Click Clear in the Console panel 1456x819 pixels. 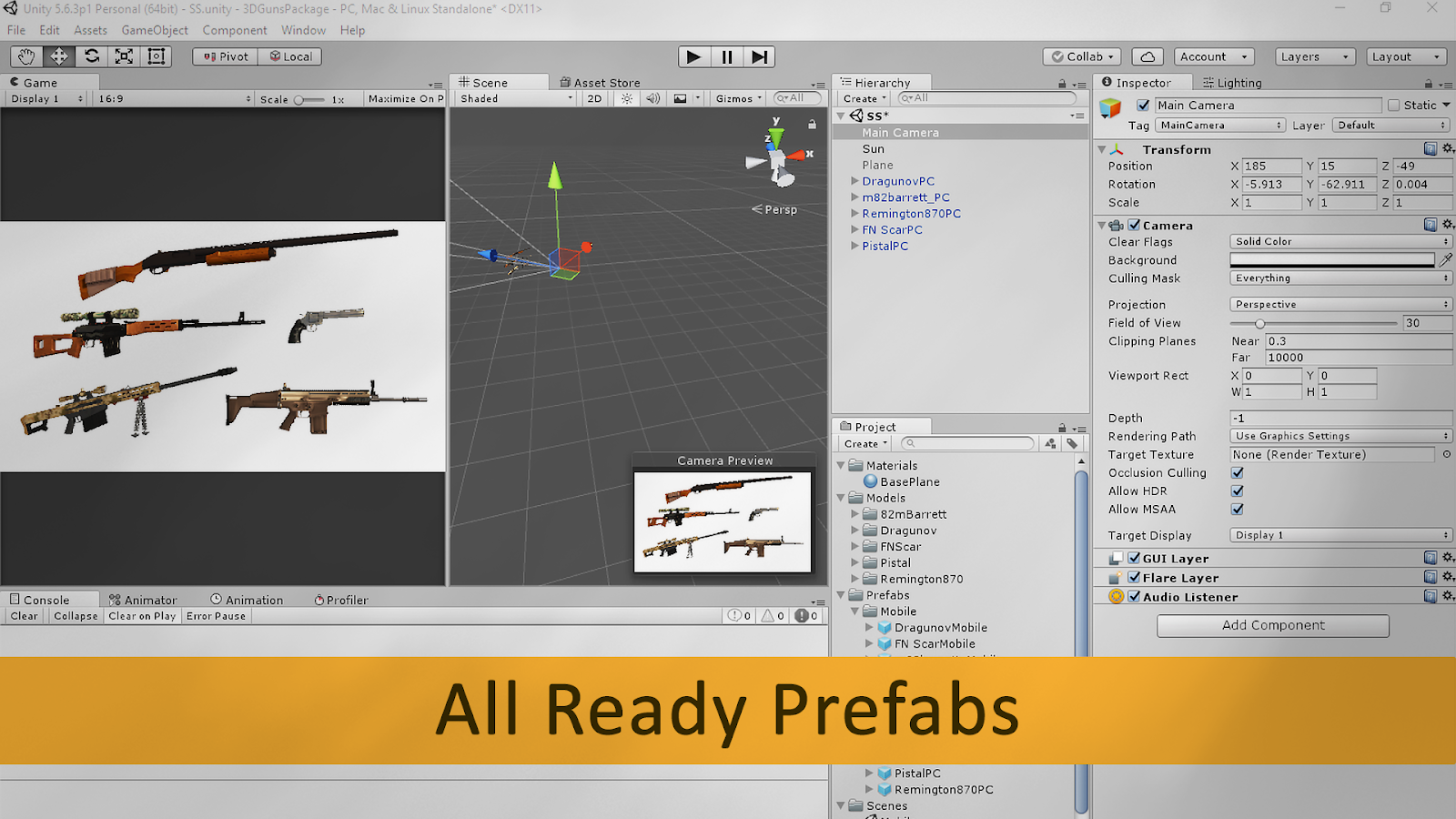[x=23, y=616]
